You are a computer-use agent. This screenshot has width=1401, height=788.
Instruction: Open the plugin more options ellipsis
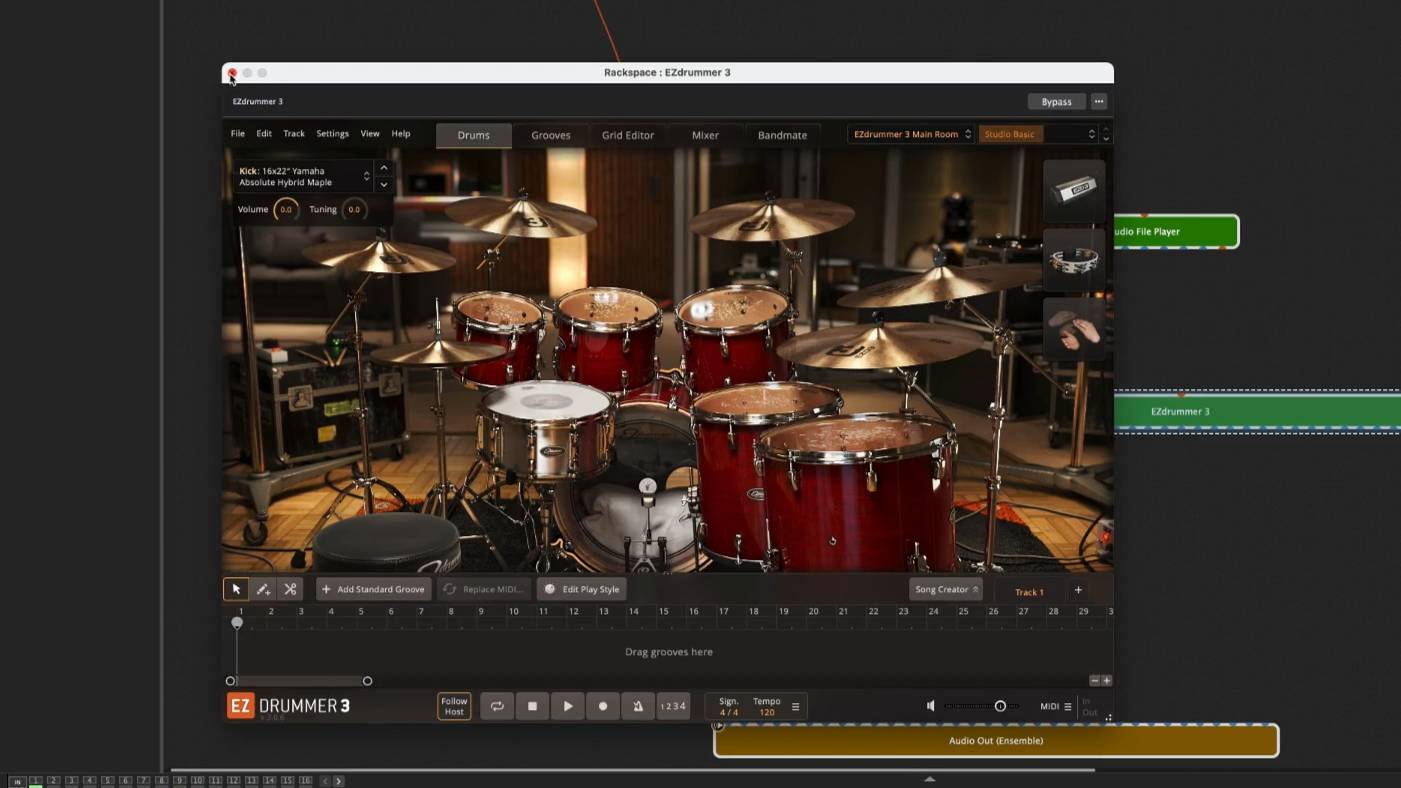pyautogui.click(x=1098, y=102)
